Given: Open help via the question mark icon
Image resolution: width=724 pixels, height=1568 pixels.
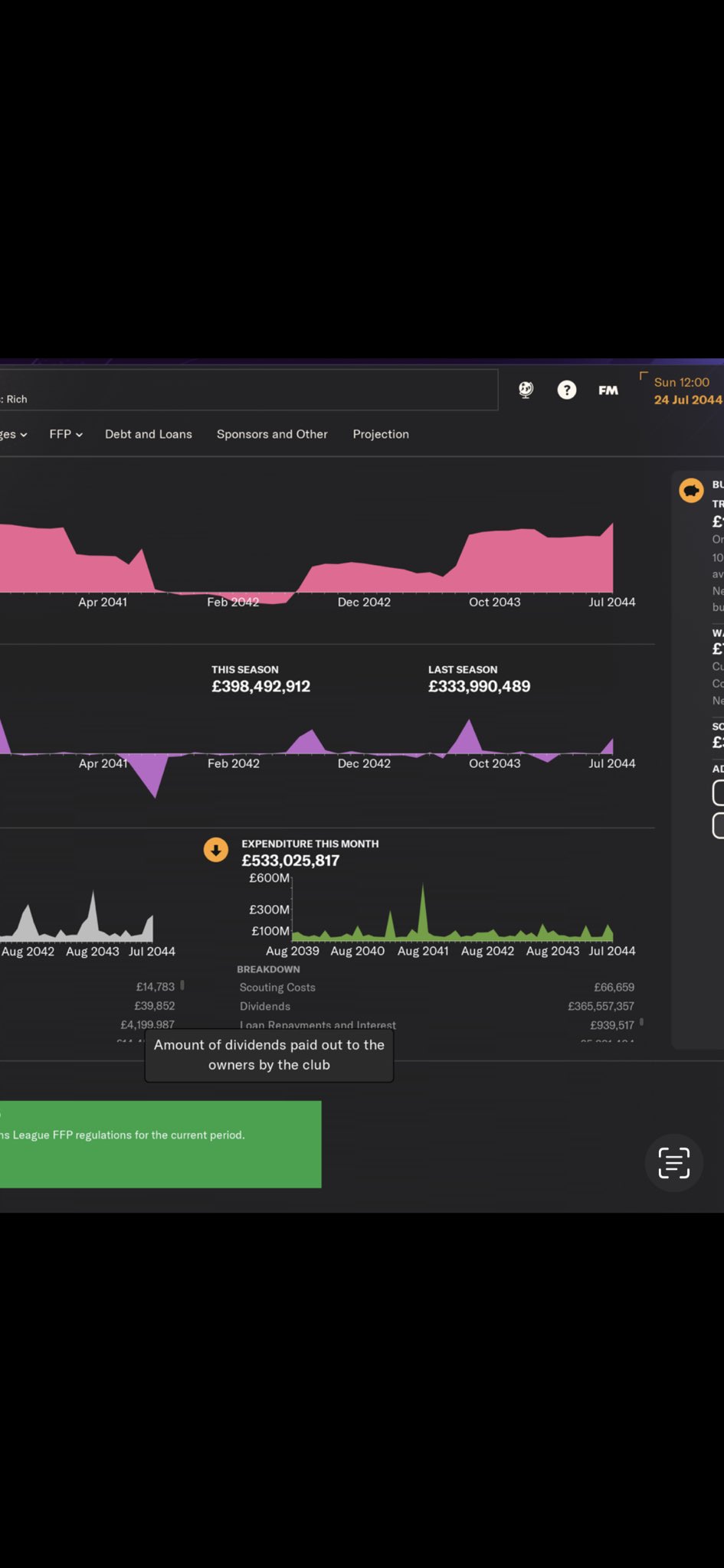Looking at the screenshot, I should 567,390.
